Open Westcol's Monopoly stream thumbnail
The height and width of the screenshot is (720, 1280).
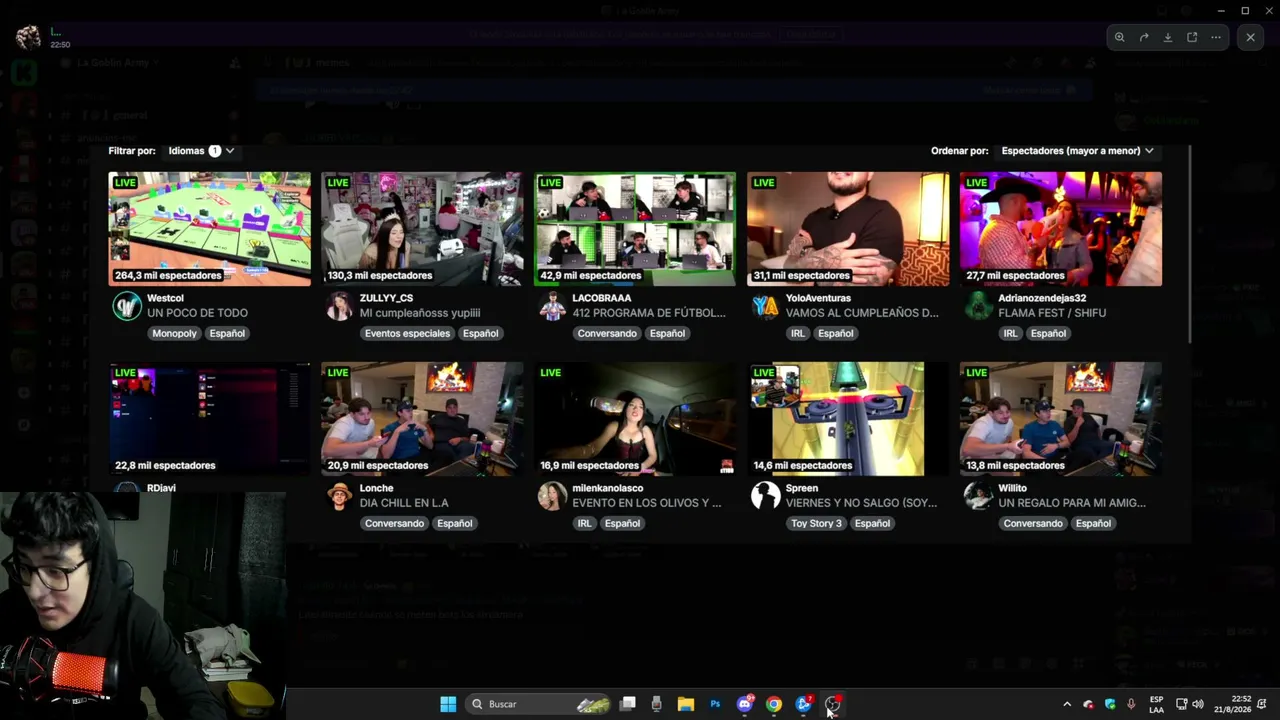click(x=210, y=229)
